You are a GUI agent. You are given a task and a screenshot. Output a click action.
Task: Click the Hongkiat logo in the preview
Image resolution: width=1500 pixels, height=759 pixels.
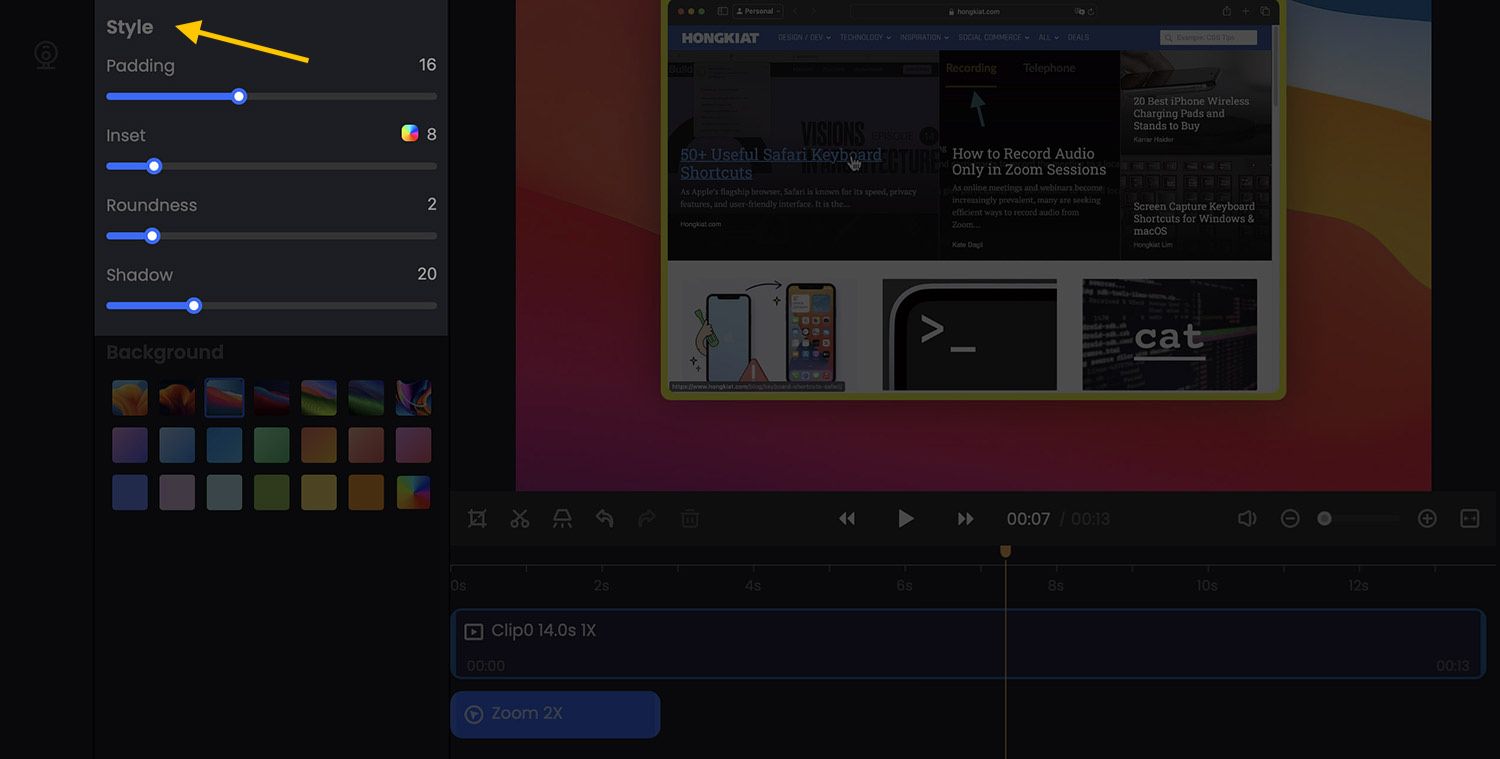[720, 38]
